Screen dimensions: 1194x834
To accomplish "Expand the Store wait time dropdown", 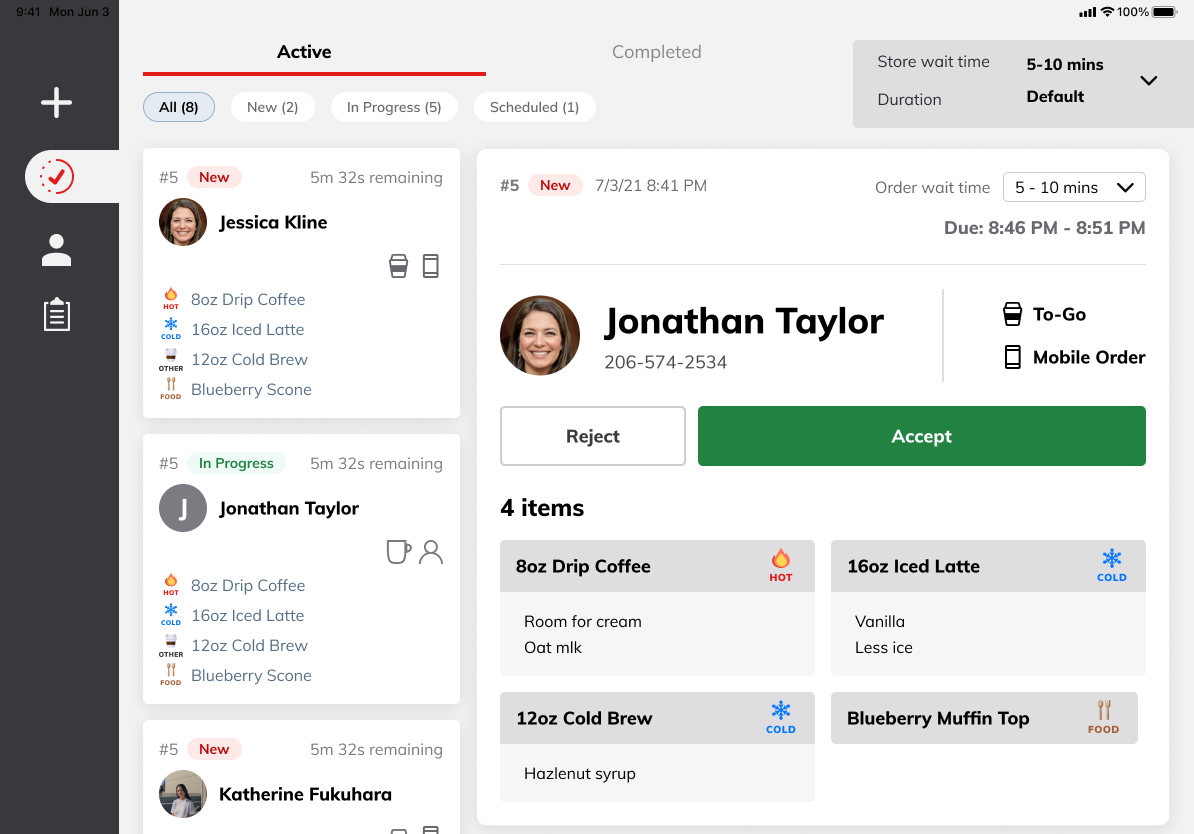I will tap(1148, 81).
